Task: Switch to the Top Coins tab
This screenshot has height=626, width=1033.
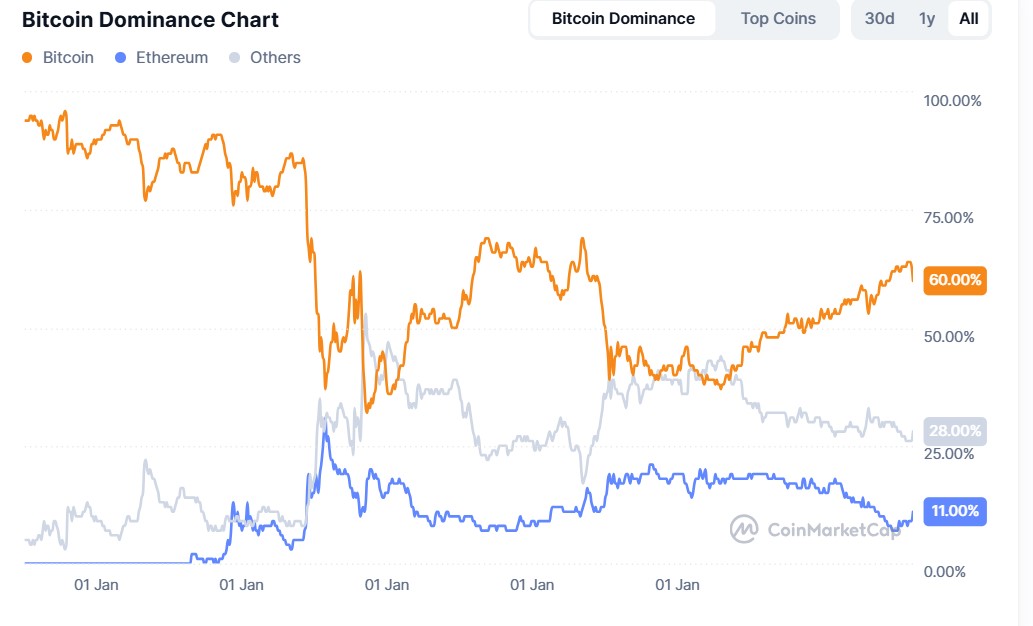Action: [778, 19]
